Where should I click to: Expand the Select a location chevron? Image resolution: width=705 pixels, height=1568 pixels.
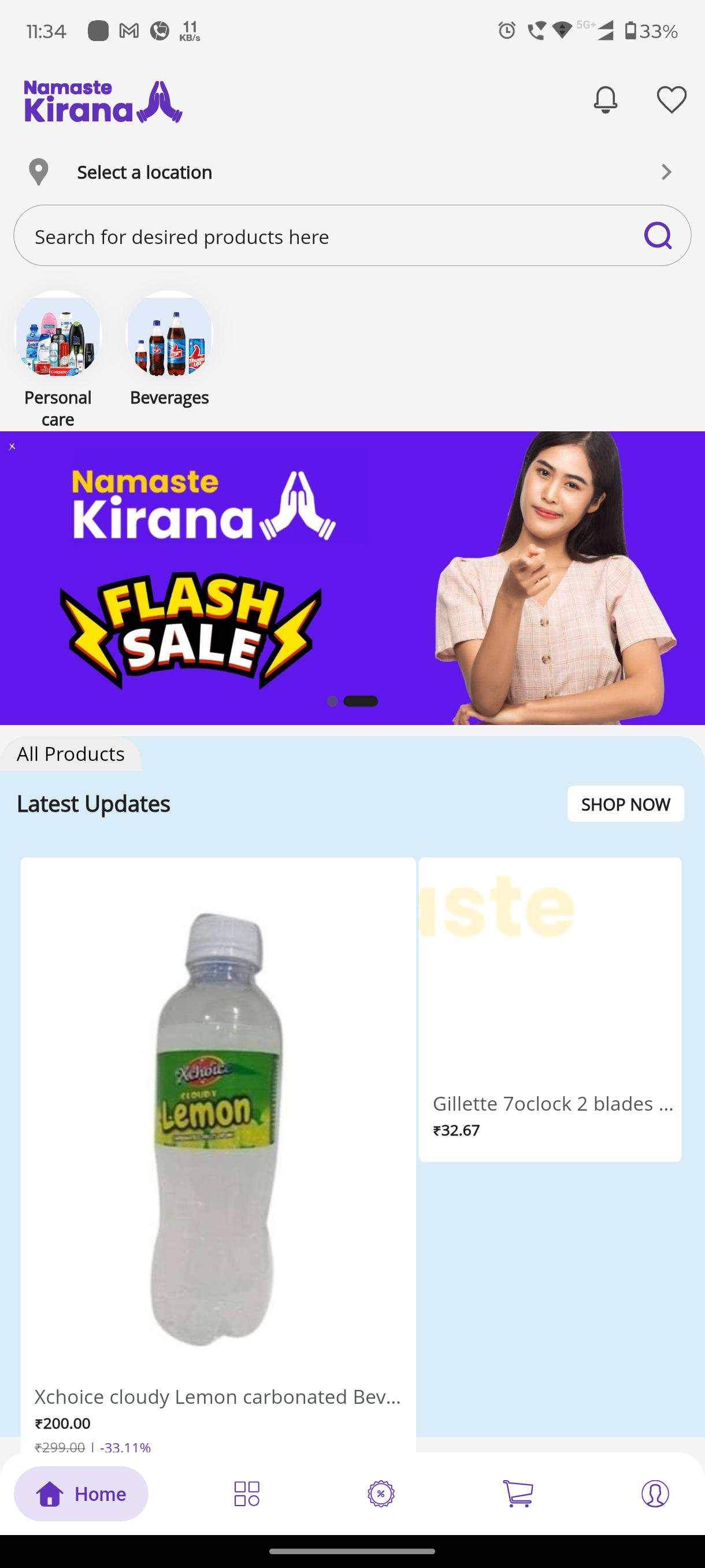[x=667, y=172]
